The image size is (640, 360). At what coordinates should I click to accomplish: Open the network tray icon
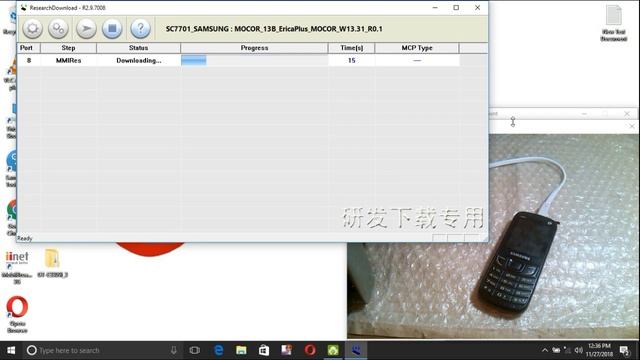coord(567,350)
